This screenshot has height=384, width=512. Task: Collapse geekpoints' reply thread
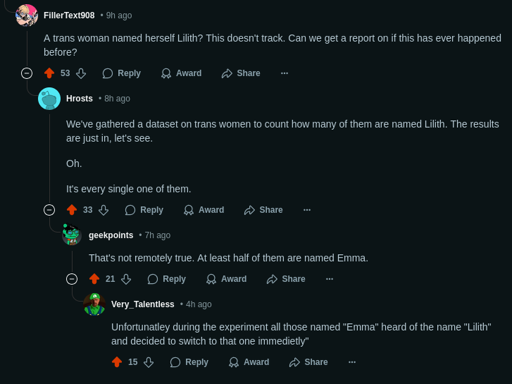pyautogui.click(x=72, y=279)
